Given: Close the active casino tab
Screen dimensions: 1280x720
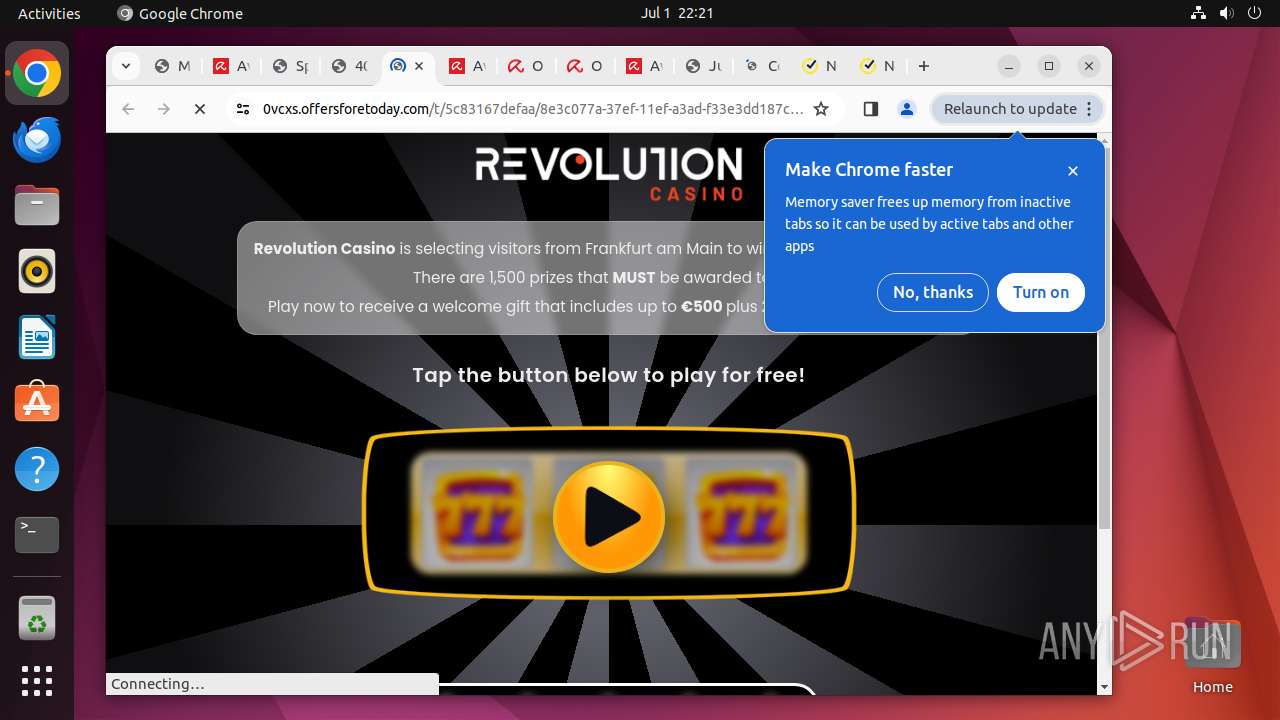Looking at the screenshot, I should [419, 66].
